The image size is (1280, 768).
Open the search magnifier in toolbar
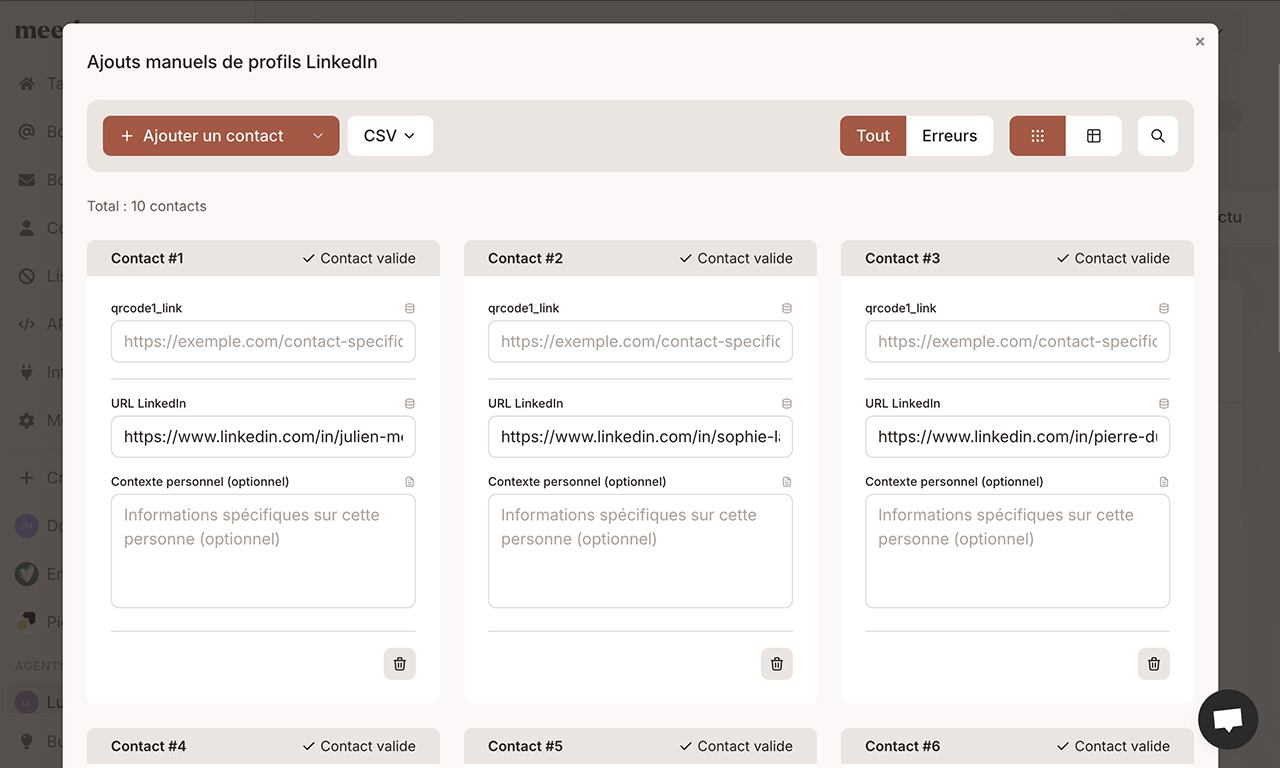pos(1157,136)
